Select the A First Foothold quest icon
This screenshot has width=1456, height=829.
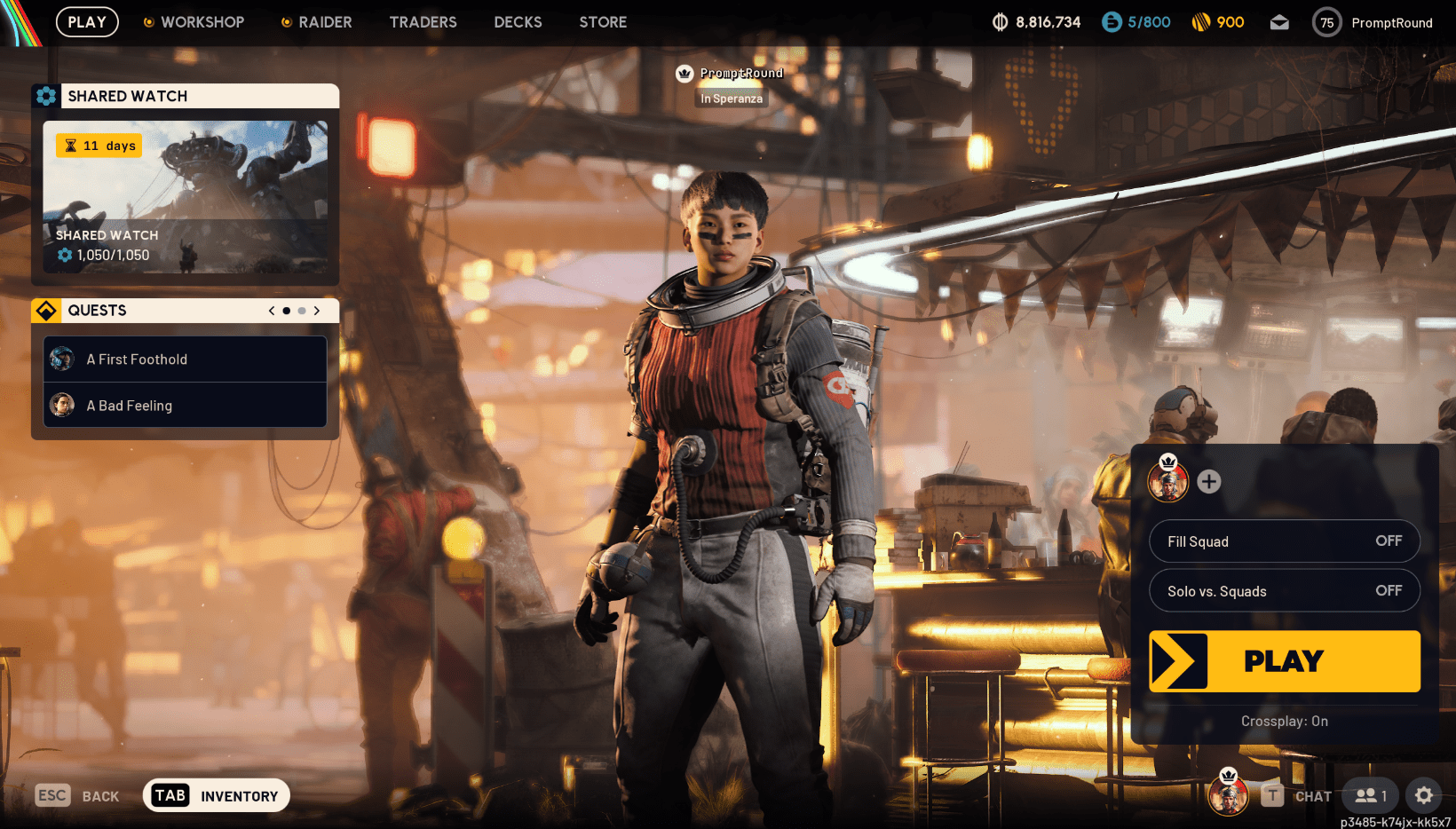tap(62, 359)
